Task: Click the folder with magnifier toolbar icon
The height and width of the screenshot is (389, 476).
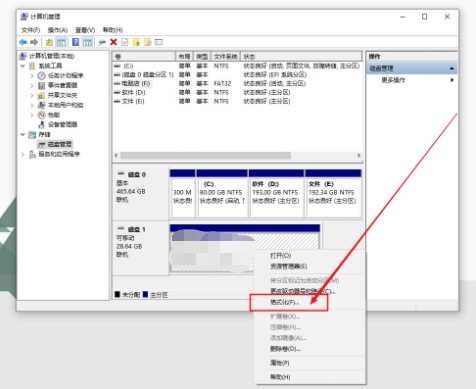Action: (x=148, y=42)
